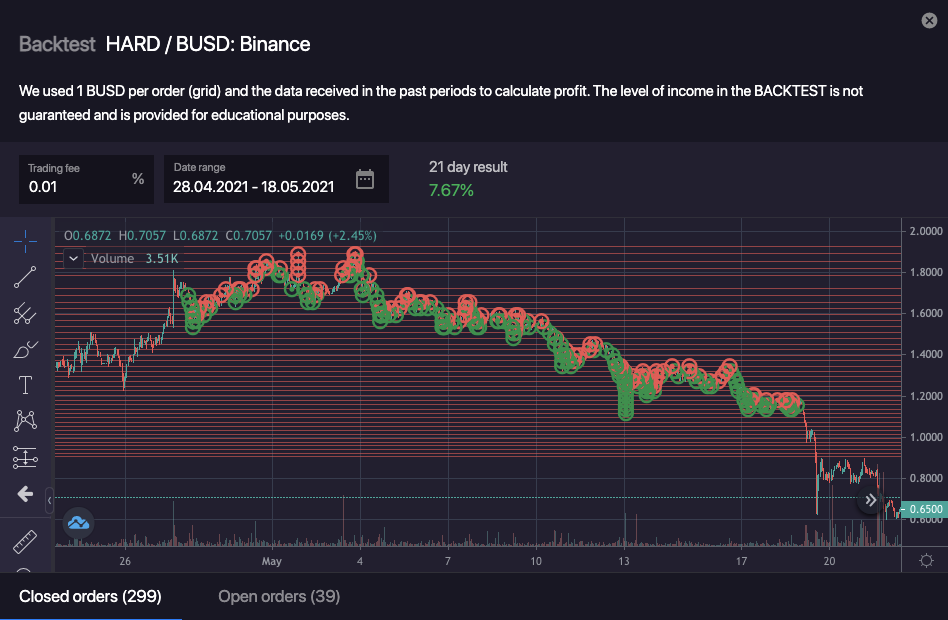The width and height of the screenshot is (948, 620).
Task: Select the crosshair cursor tool
Action: tap(25, 241)
